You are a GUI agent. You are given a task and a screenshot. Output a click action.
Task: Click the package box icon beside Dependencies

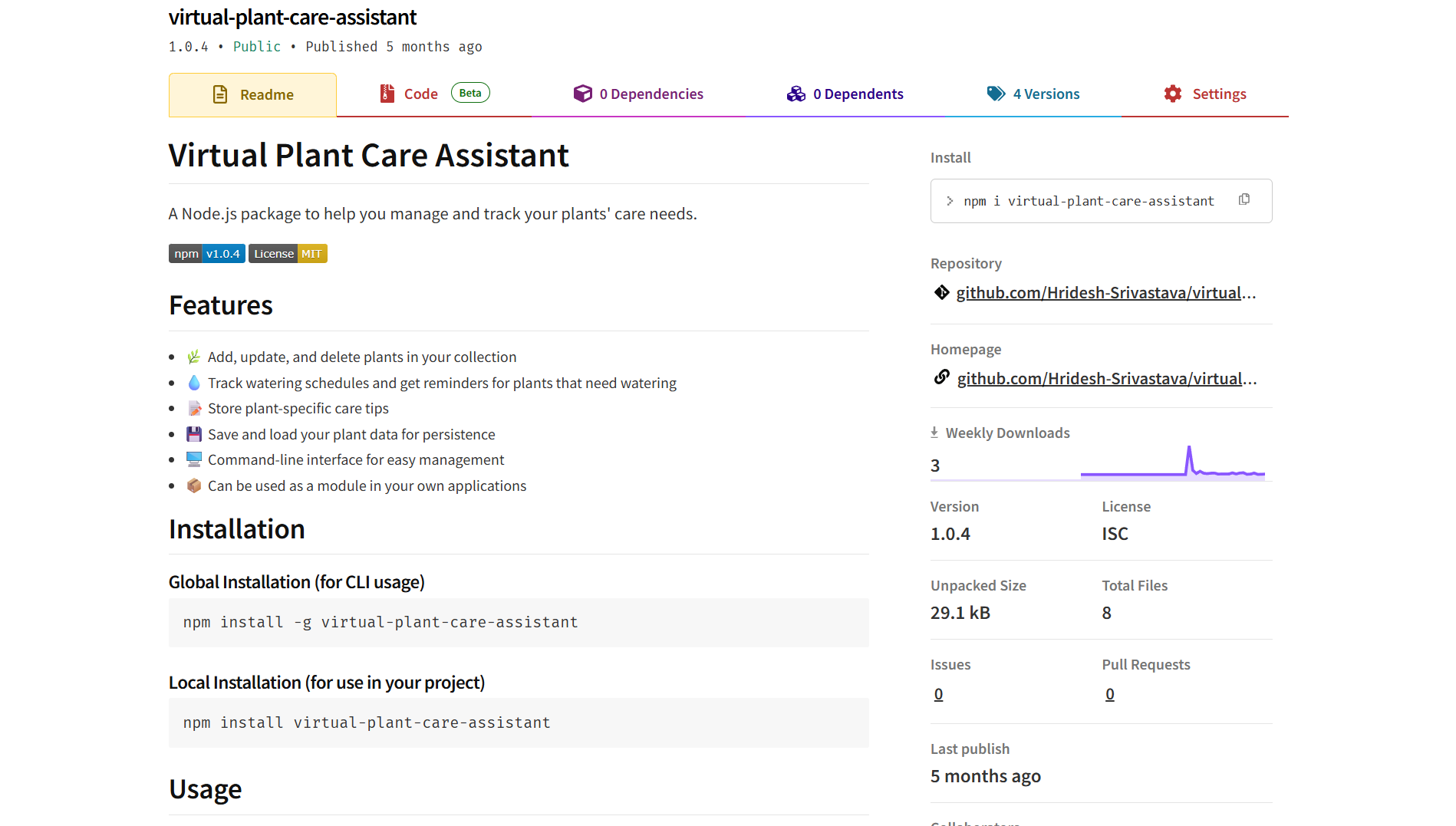[x=584, y=93]
